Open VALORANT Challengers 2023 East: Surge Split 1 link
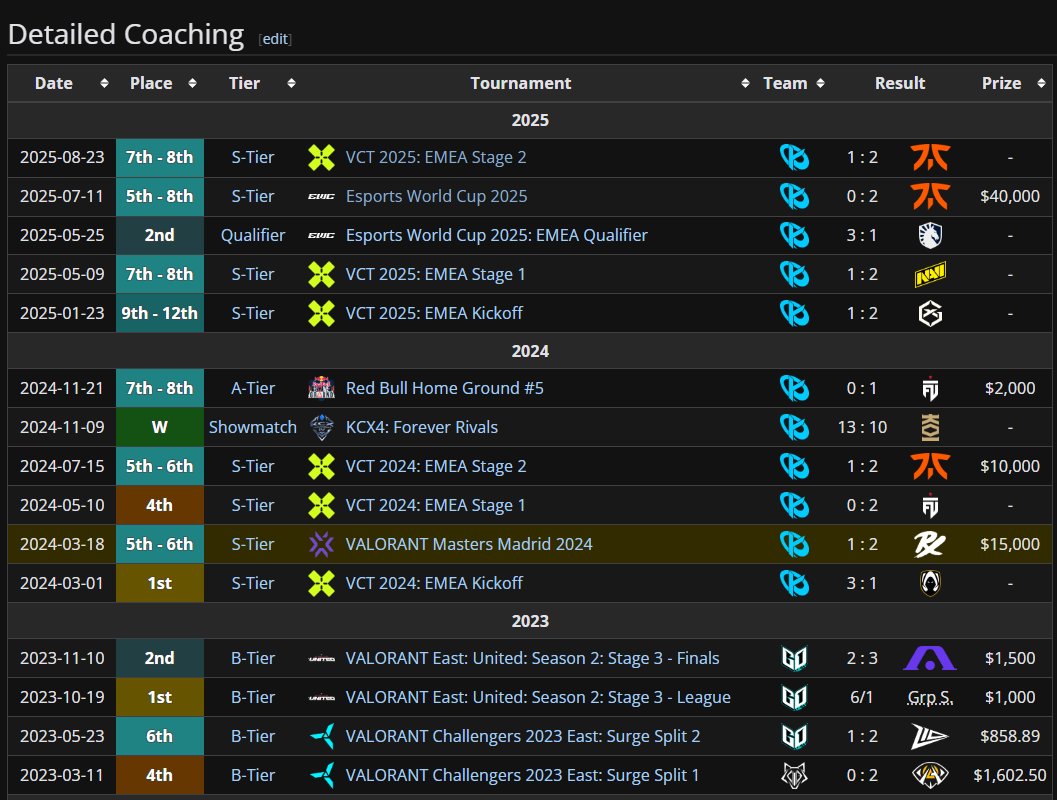Image resolution: width=1057 pixels, height=800 pixels. 522,775
